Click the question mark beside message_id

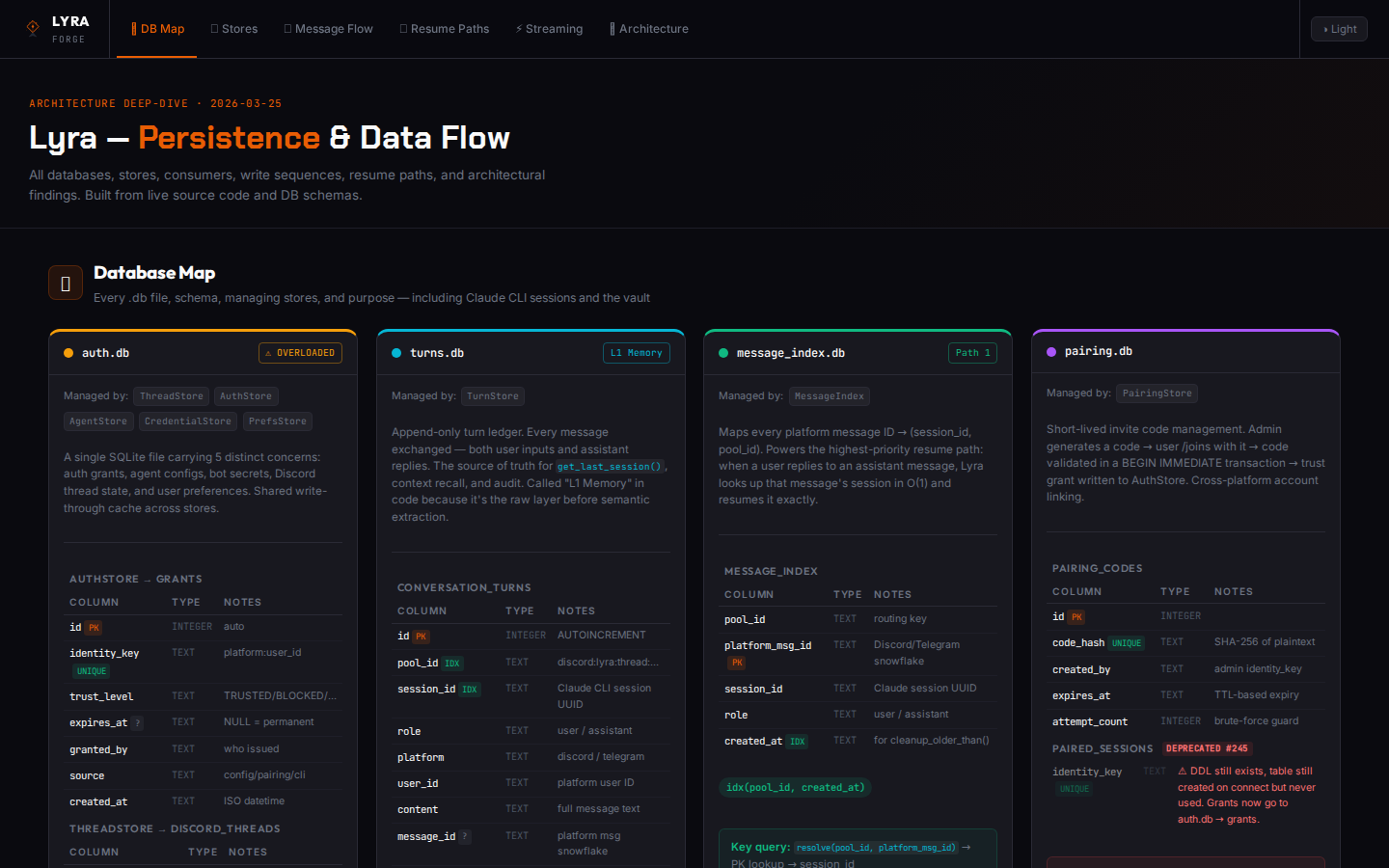465,837
